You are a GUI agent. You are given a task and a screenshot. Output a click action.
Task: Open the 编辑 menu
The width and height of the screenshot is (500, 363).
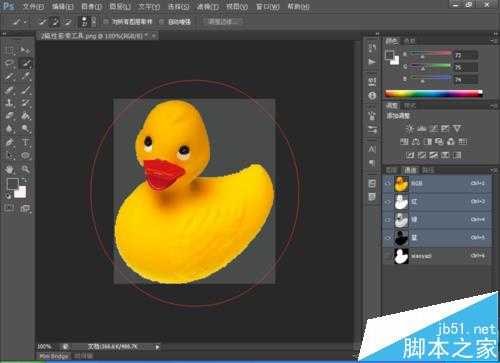[x=63, y=6]
